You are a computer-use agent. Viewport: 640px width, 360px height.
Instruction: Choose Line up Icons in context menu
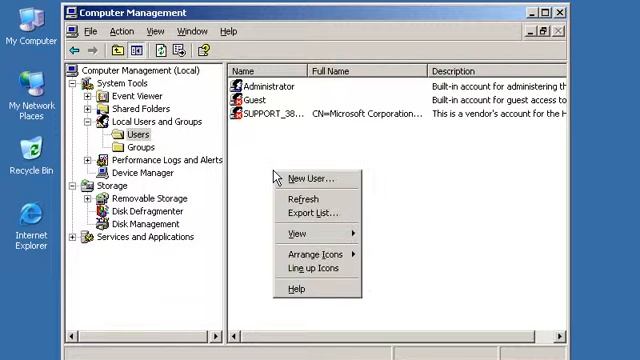click(x=317, y=268)
